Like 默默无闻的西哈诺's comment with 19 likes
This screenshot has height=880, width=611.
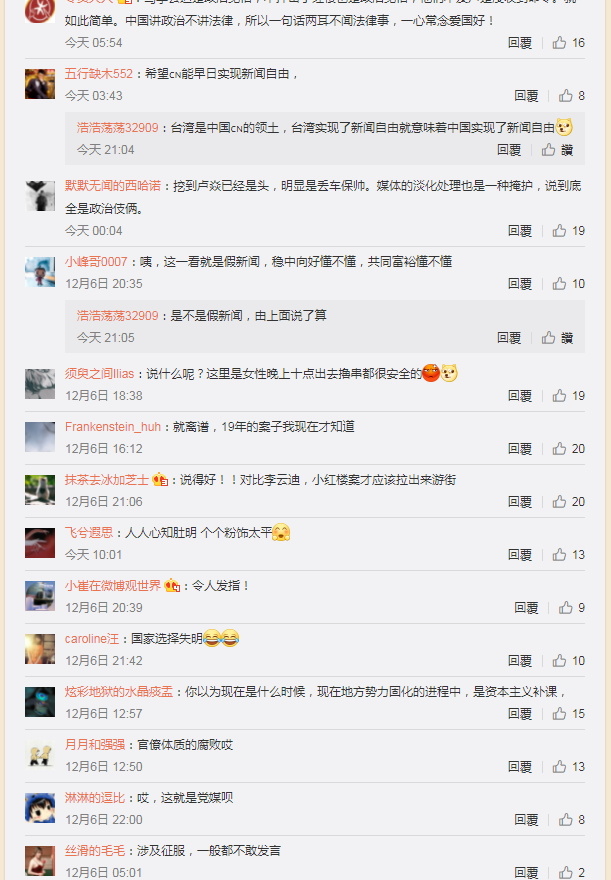tap(559, 231)
